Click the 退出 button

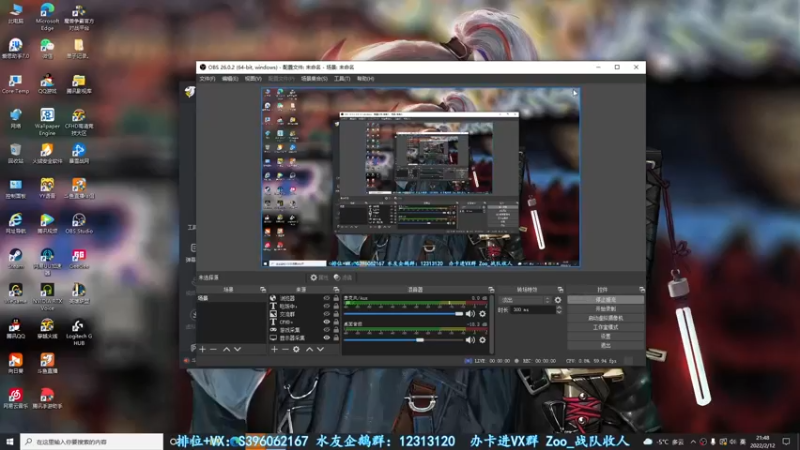(x=606, y=346)
